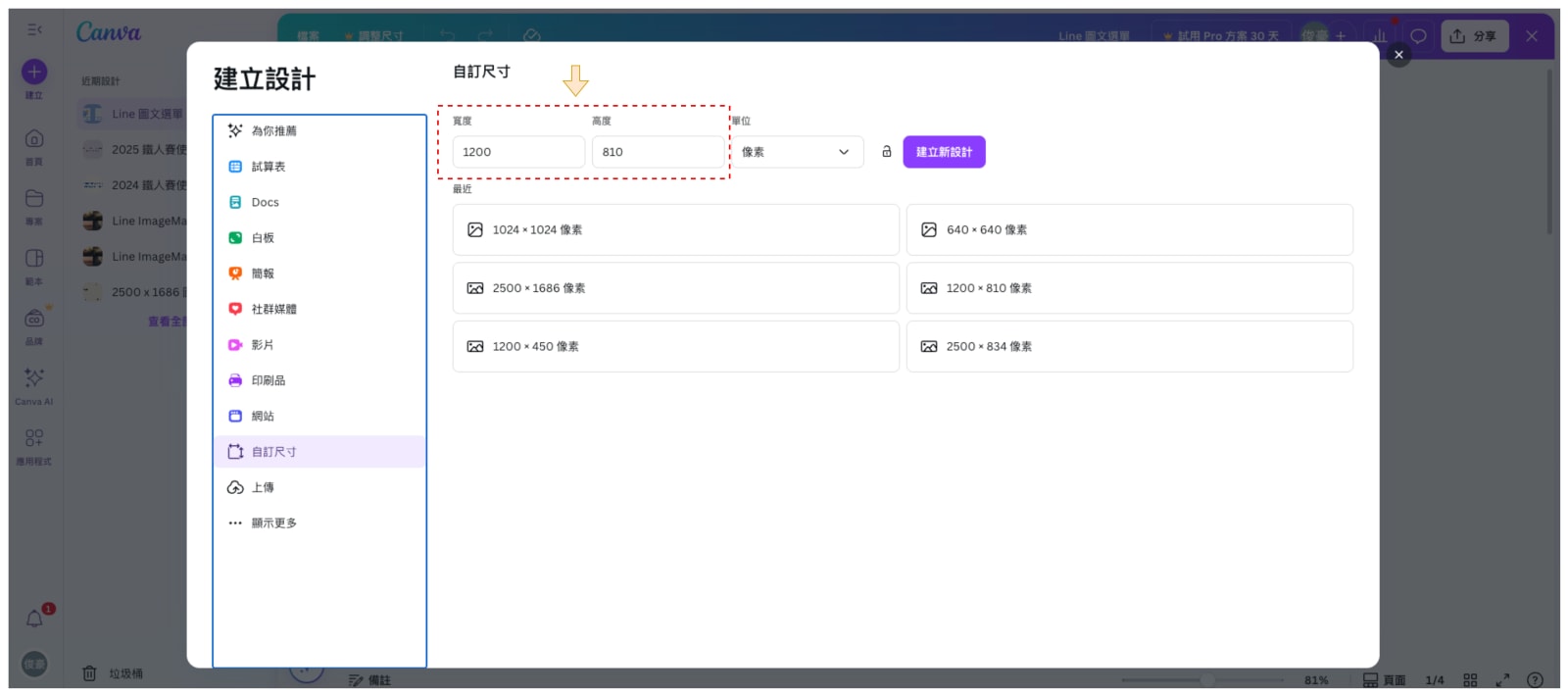Screen dimensions: 1568x696
Task: Pick the recent size 2500 × 1686 像素
Action: (x=675, y=288)
